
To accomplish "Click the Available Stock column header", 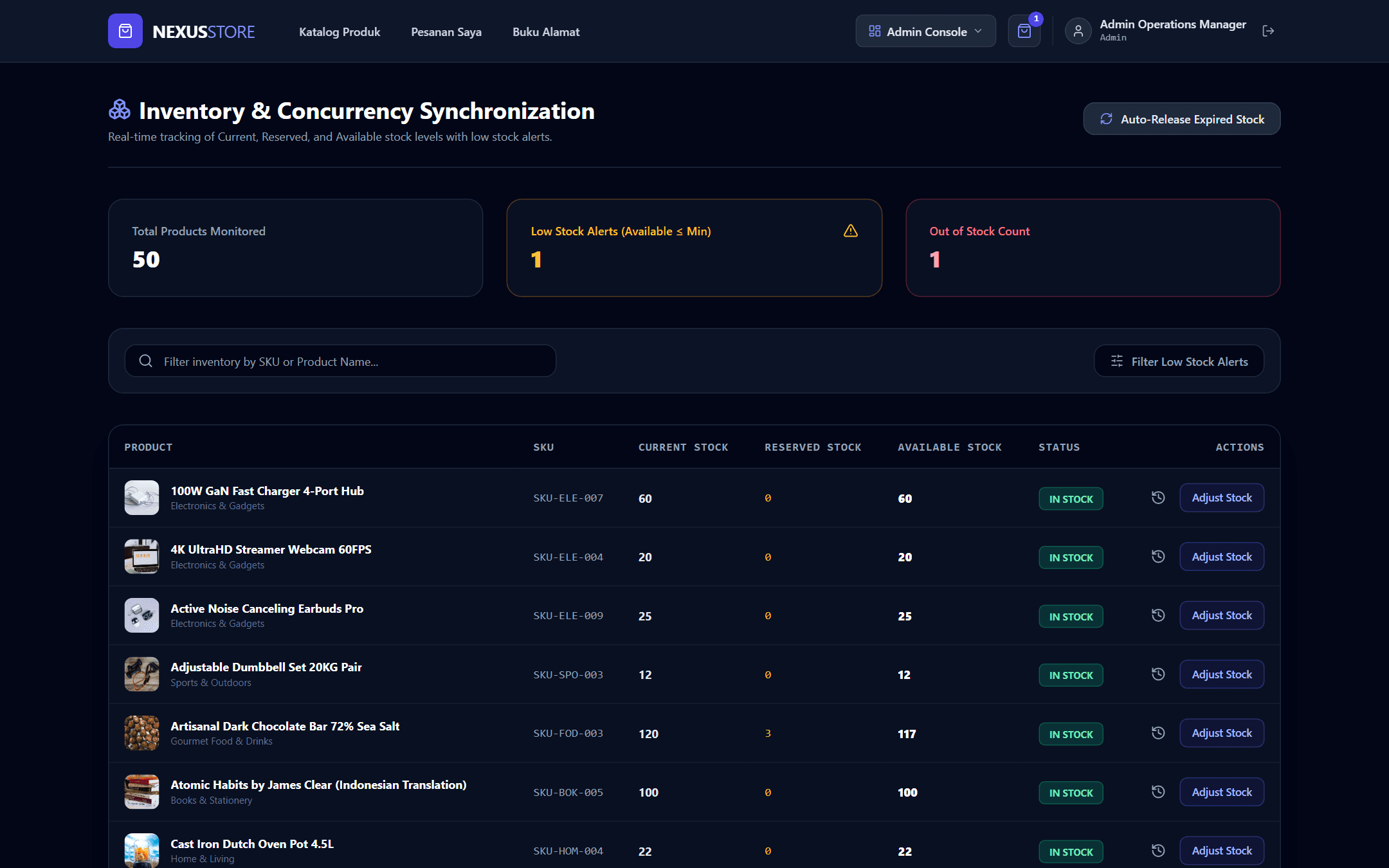I will (949, 447).
